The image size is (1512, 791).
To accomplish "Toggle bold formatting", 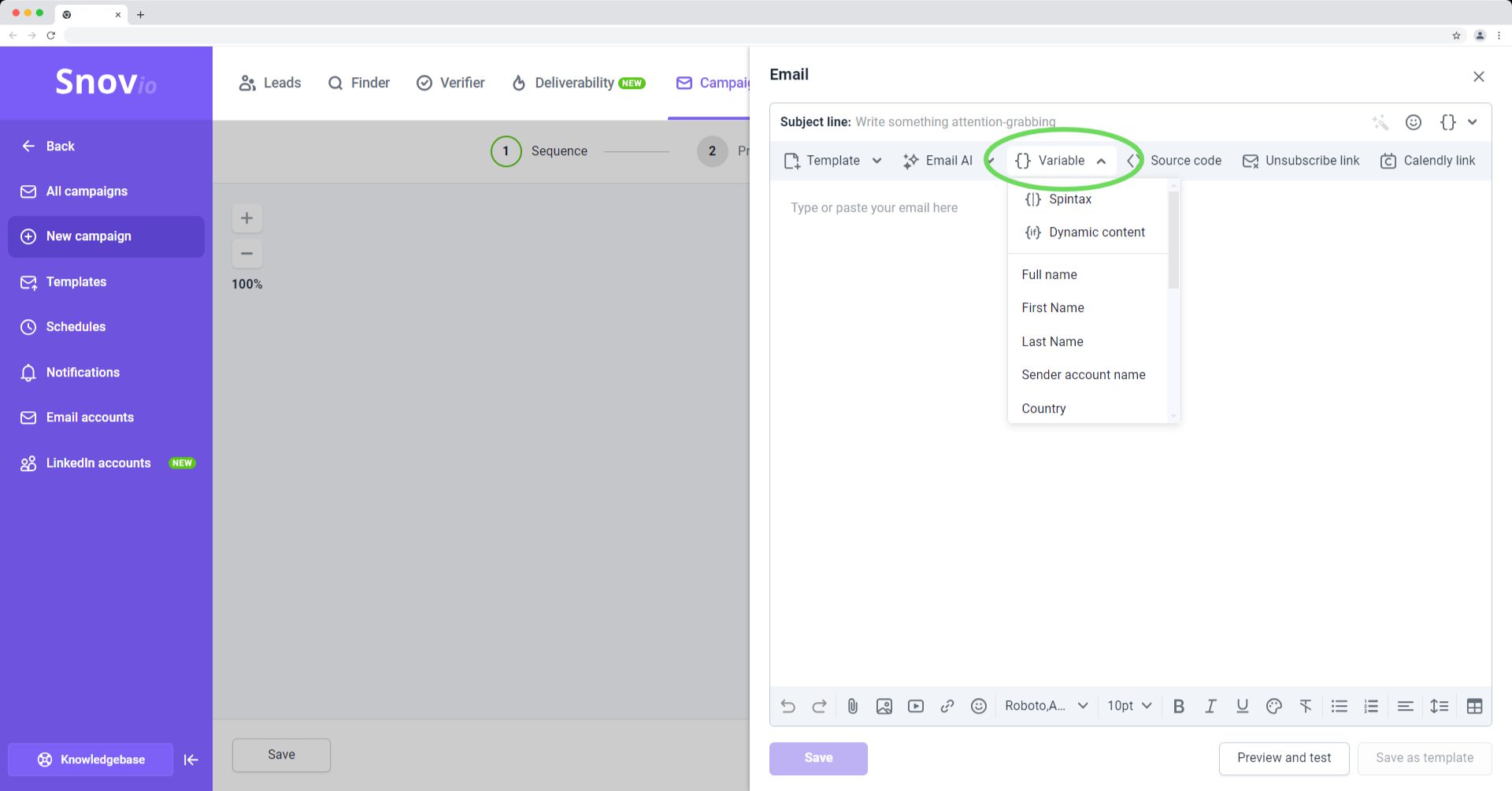I will [1178, 706].
